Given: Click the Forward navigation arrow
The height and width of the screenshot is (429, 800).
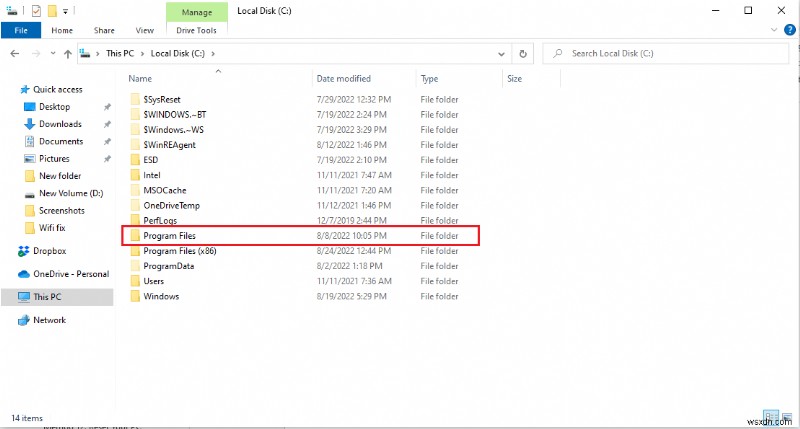Looking at the screenshot, I should coord(36,54).
